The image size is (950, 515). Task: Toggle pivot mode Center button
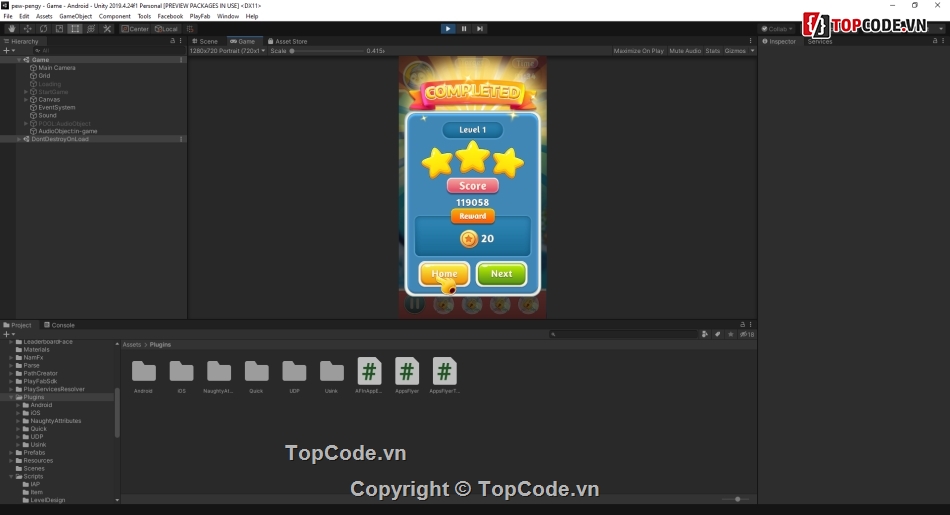tap(135, 28)
